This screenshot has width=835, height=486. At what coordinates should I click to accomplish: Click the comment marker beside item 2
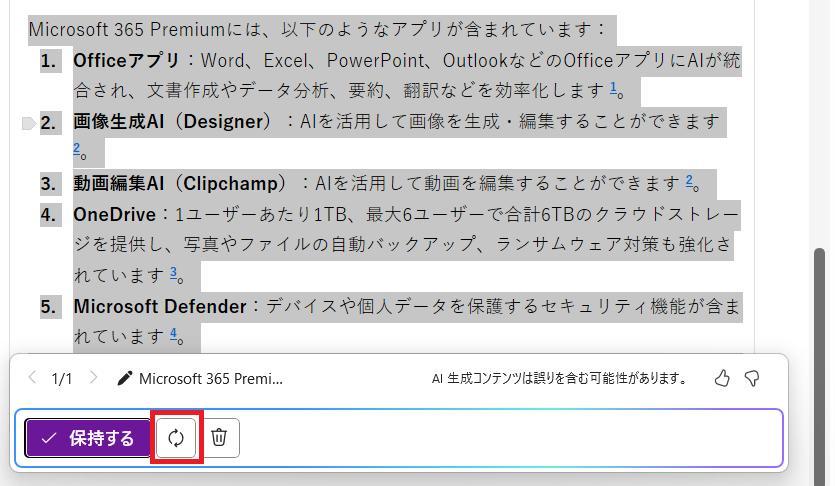[x=28, y=123]
